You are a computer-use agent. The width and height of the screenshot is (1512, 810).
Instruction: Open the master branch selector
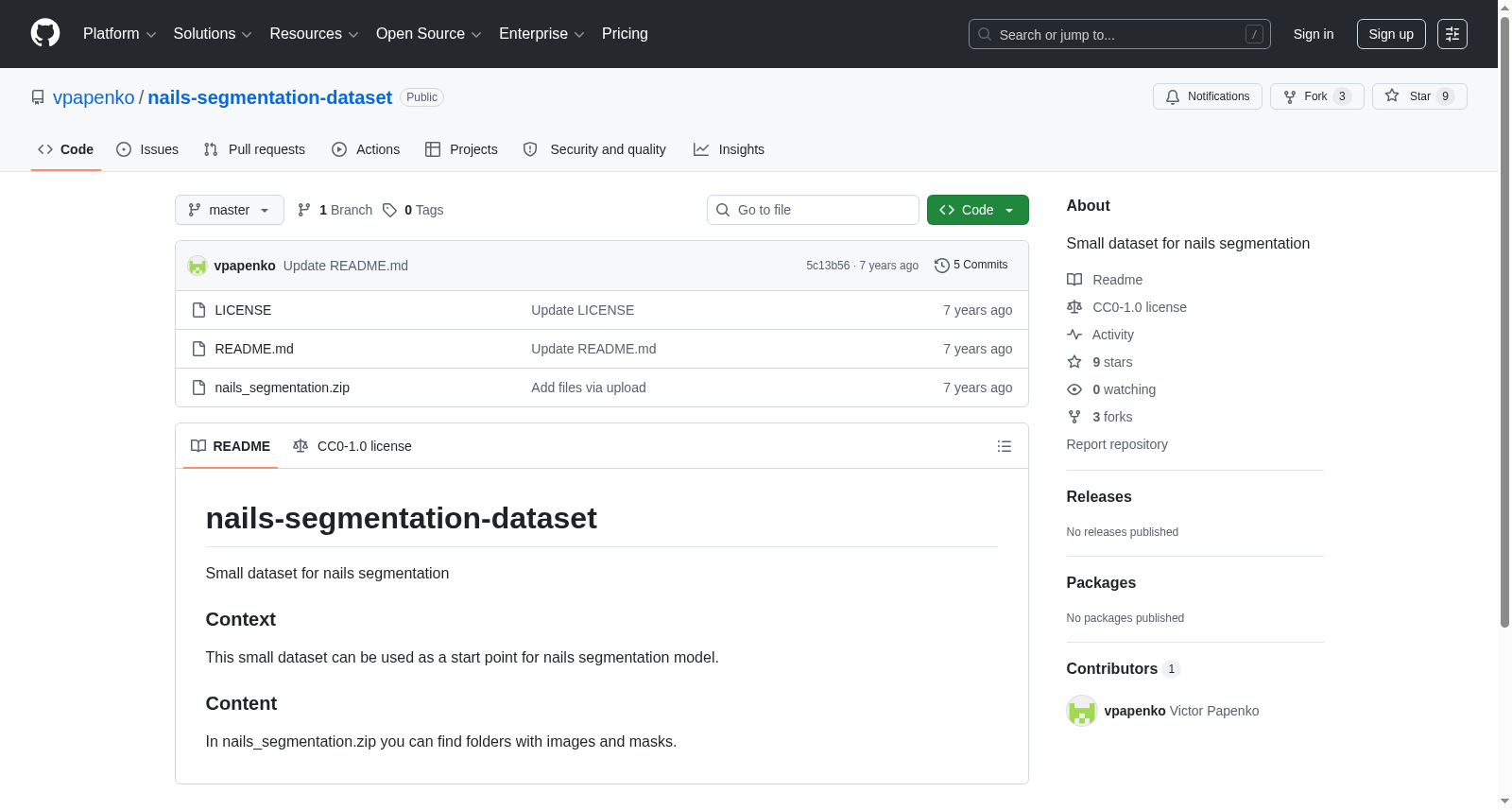(x=230, y=210)
